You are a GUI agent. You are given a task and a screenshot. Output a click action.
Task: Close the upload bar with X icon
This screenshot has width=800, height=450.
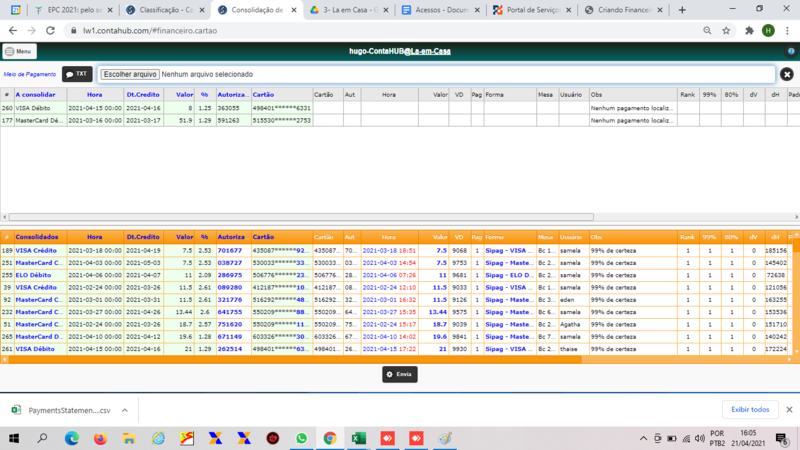pos(787,74)
